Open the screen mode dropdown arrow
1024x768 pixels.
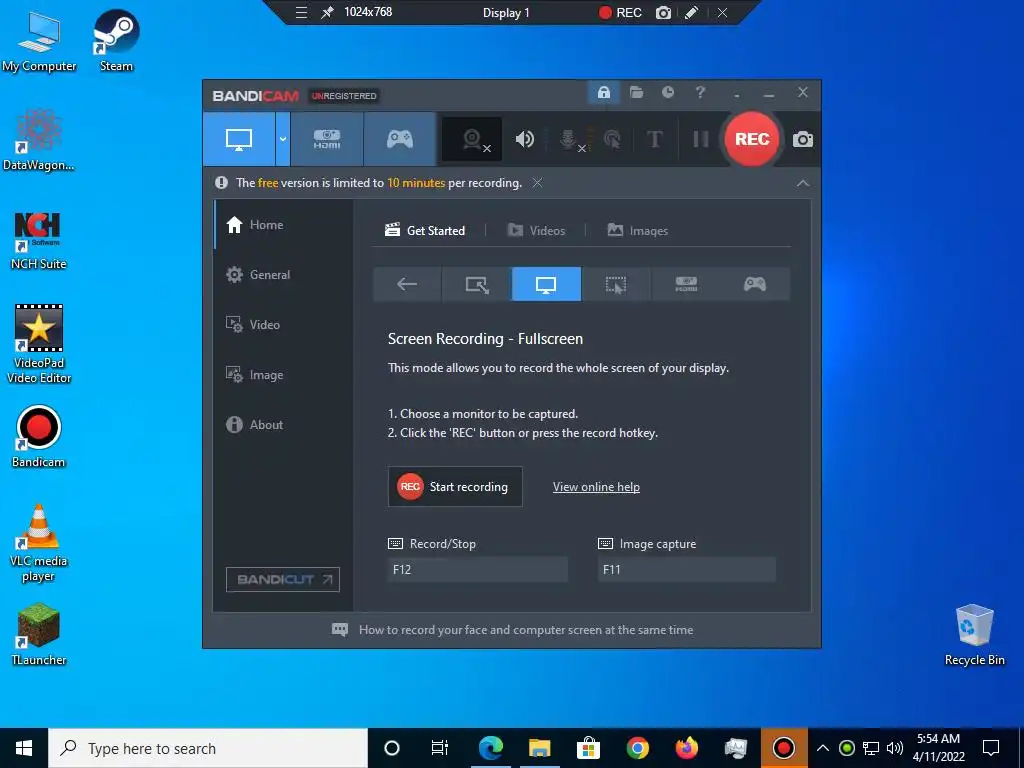[x=283, y=139]
